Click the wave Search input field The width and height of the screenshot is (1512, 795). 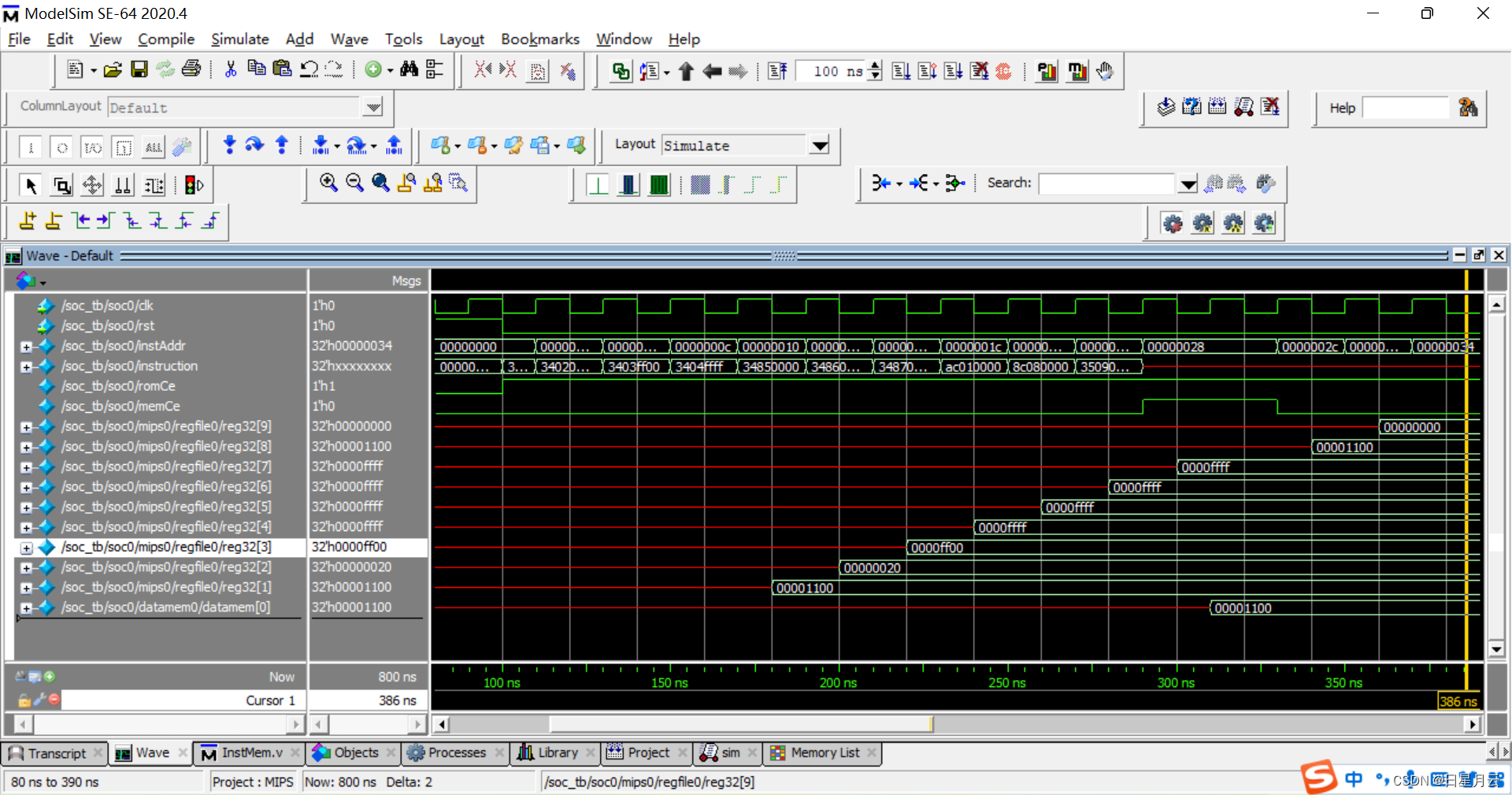(1108, 184)
